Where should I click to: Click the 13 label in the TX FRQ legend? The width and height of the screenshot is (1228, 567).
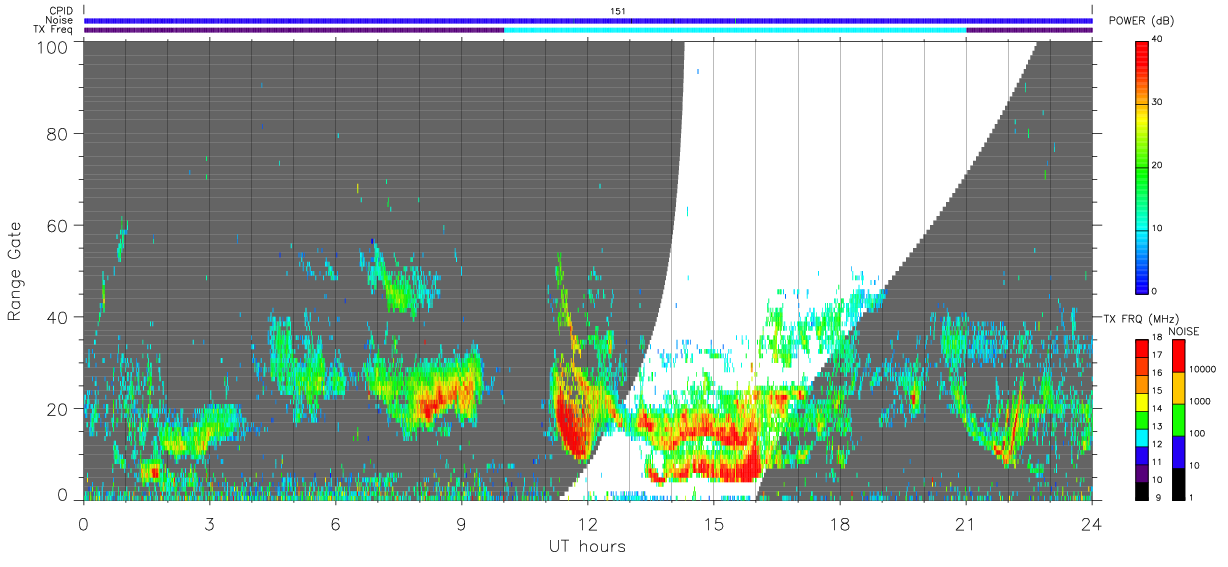coord(1157,427)
